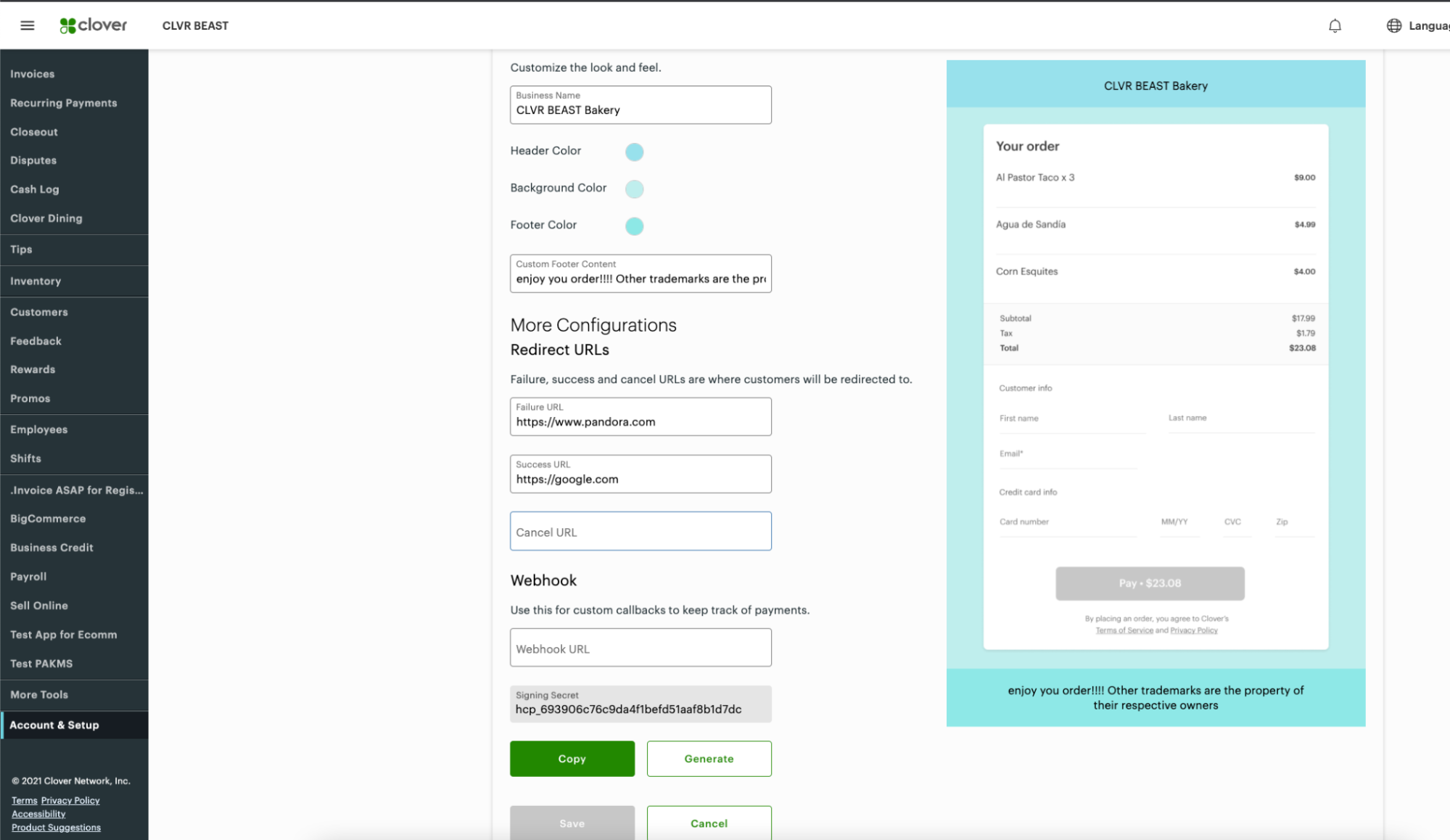Click into the Webhook URL field
1450x840 pixels.
tap(640, 648)
